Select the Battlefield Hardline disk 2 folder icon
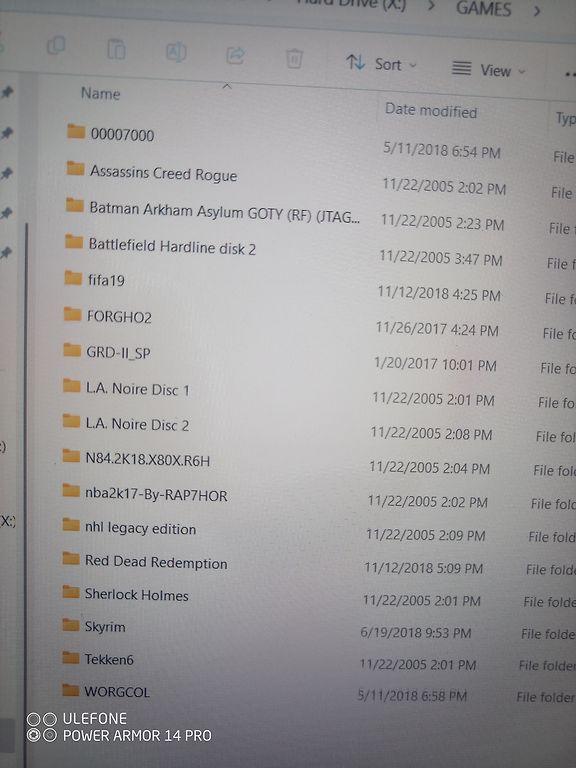576x768 pixels. (x=74, y=241)
